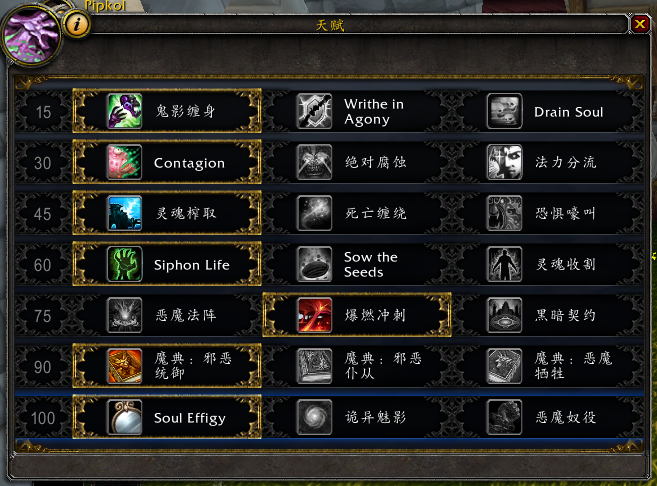Open the info button beside portrait
Viewport: 657px width, 486px height.
tap(77, 24)
